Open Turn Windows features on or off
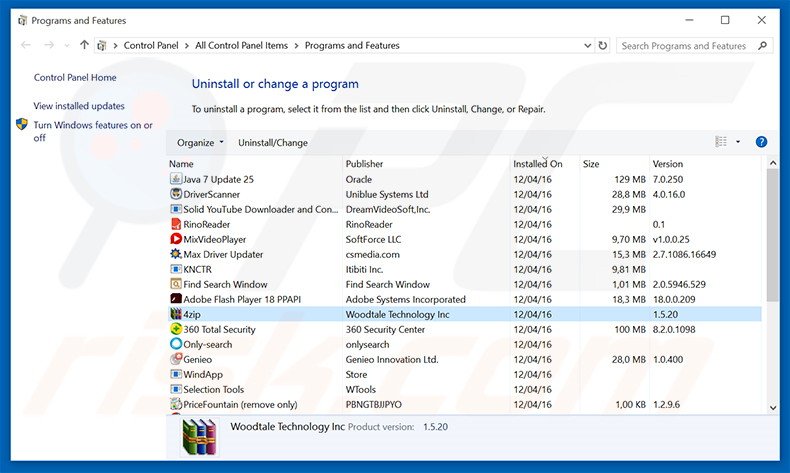This screenshot has height=473, width=790. [x=93, y=131]
